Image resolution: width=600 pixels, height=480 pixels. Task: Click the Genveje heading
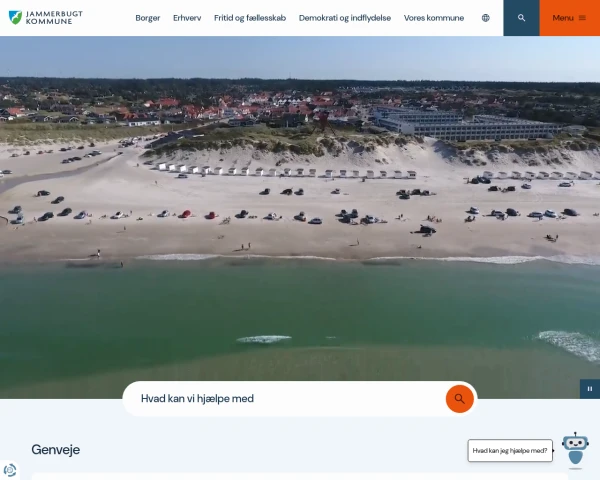tap(56, 450)
